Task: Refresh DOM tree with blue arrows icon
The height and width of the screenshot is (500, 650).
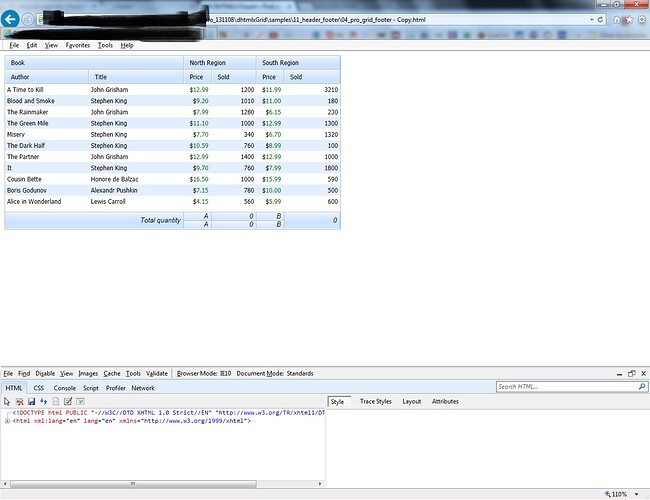Action: coord(44,401)
